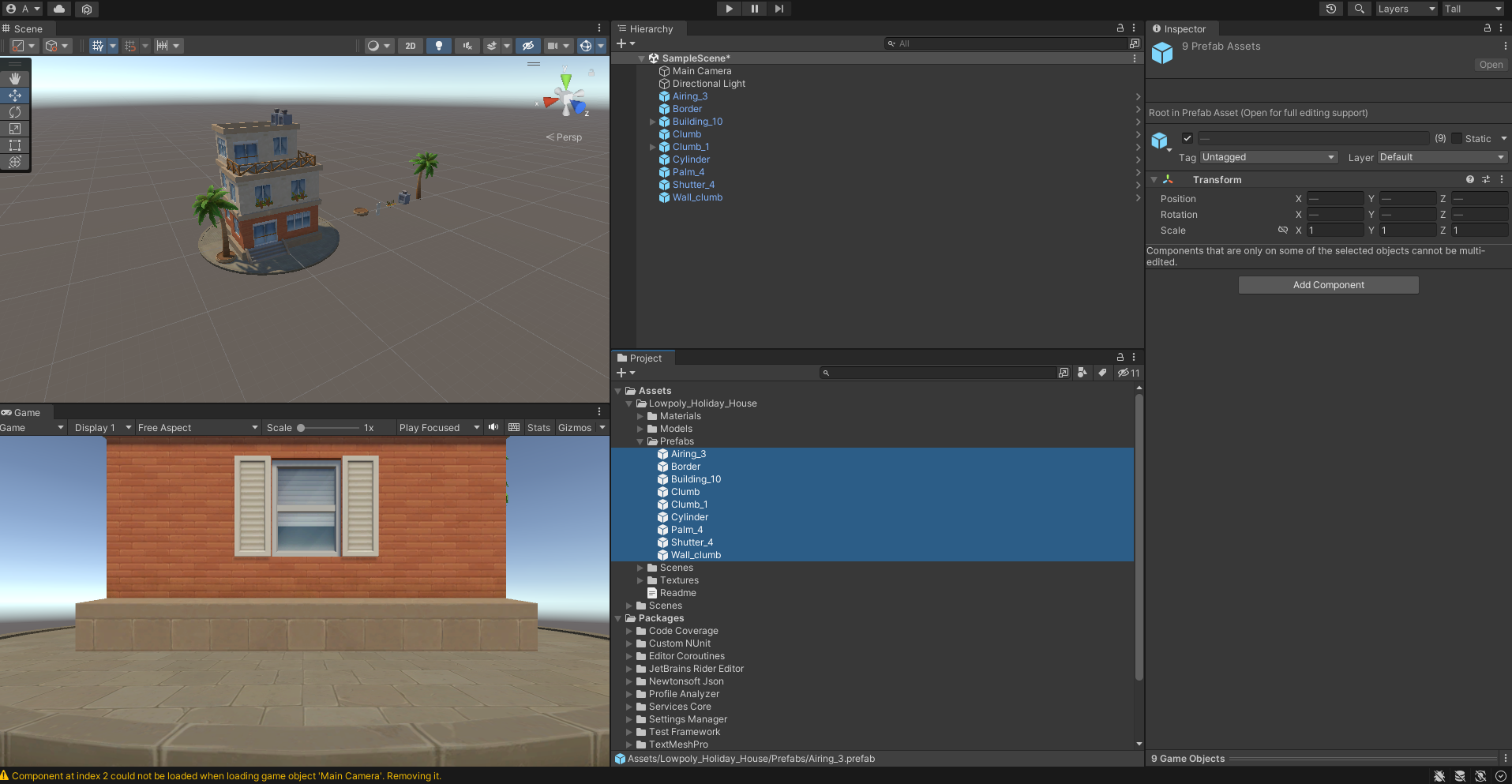Open the Unity Version Control icon

click(87, 9)
